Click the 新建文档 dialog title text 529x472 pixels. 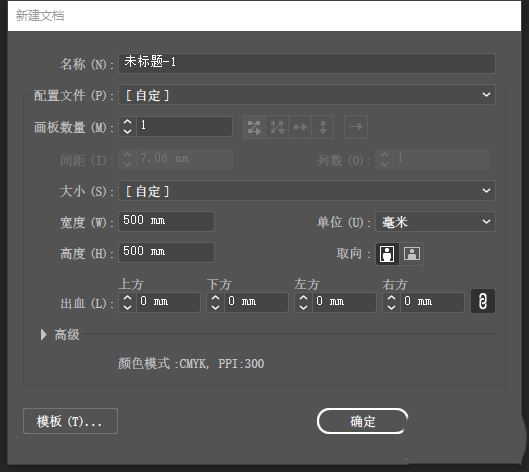[x=40, y=16]
